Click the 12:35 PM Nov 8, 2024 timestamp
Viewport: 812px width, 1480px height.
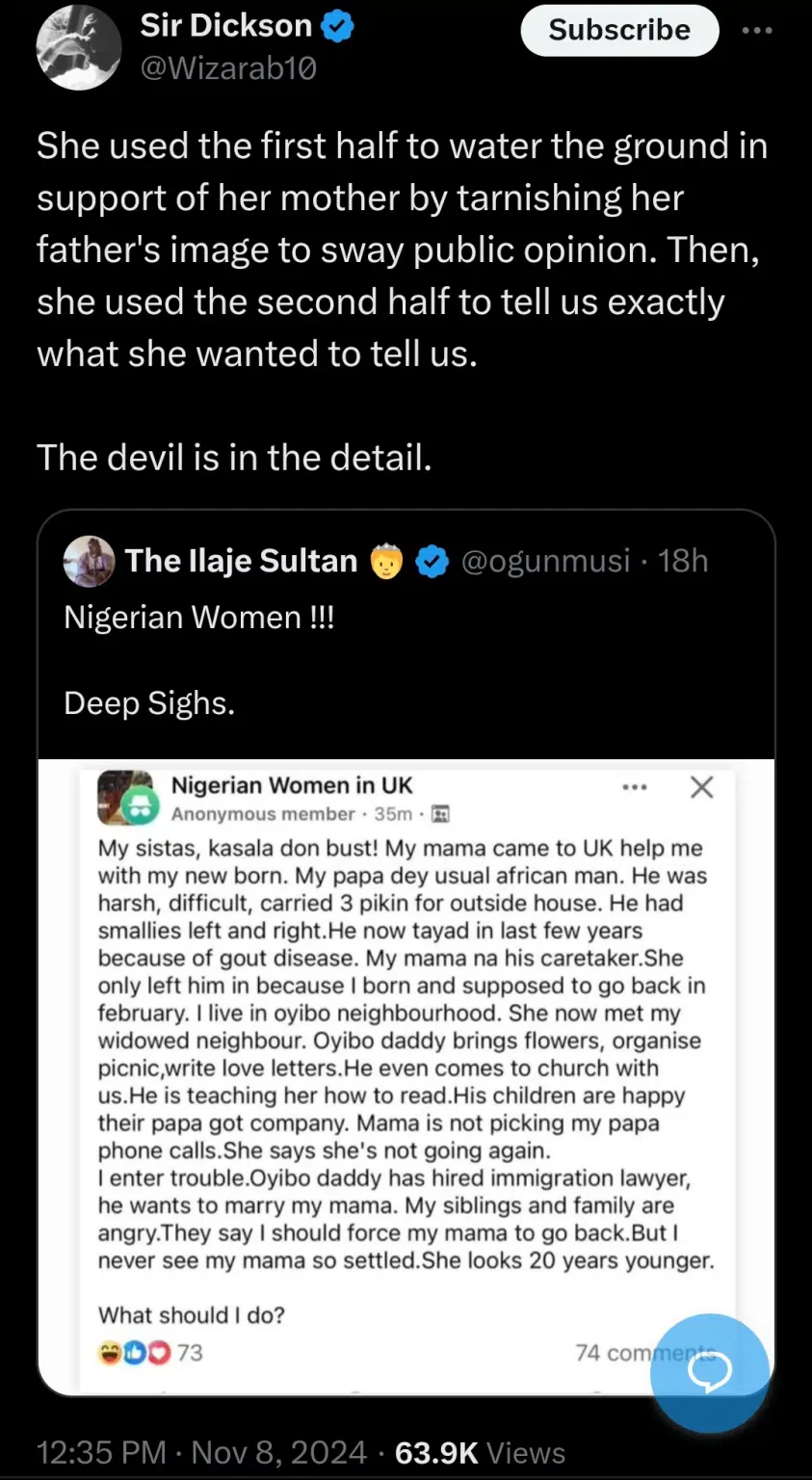pos(200,1452)
